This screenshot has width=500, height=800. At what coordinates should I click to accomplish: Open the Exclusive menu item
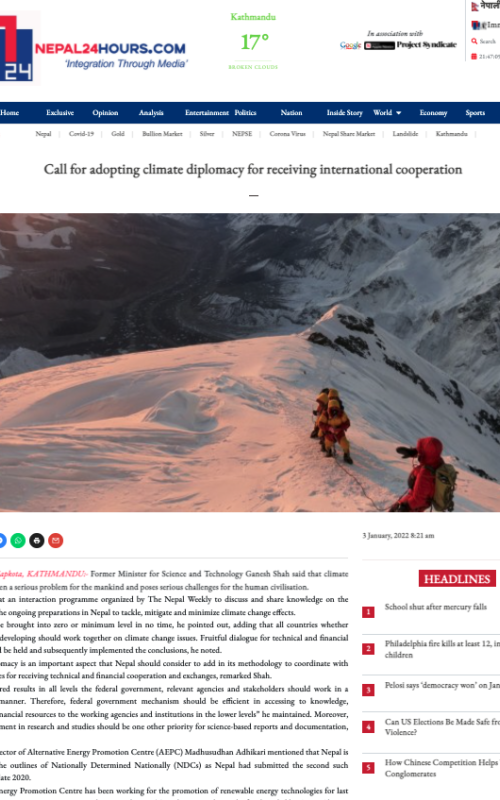pos(60,113)
